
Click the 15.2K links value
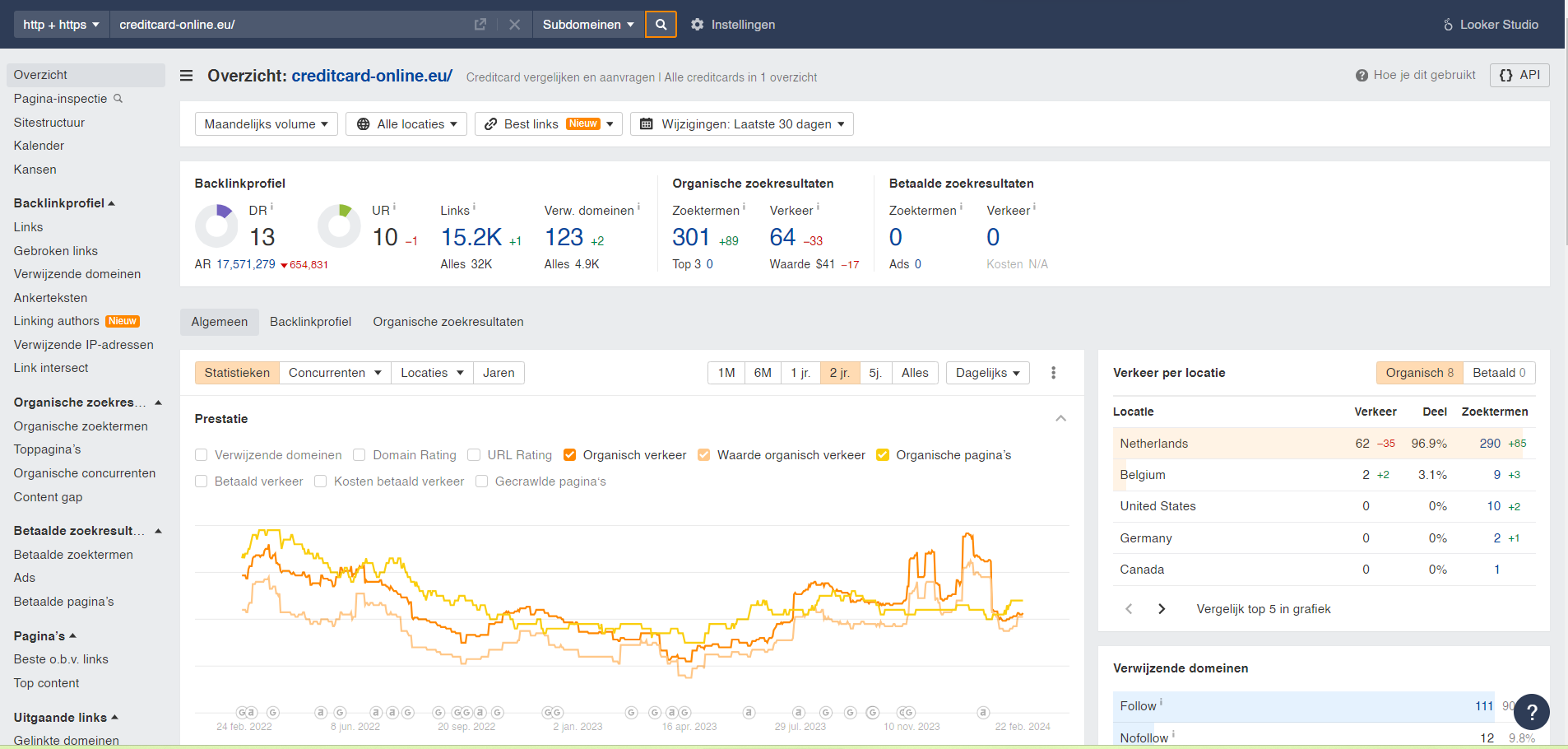pyautogui.click(x=471, y=237)
